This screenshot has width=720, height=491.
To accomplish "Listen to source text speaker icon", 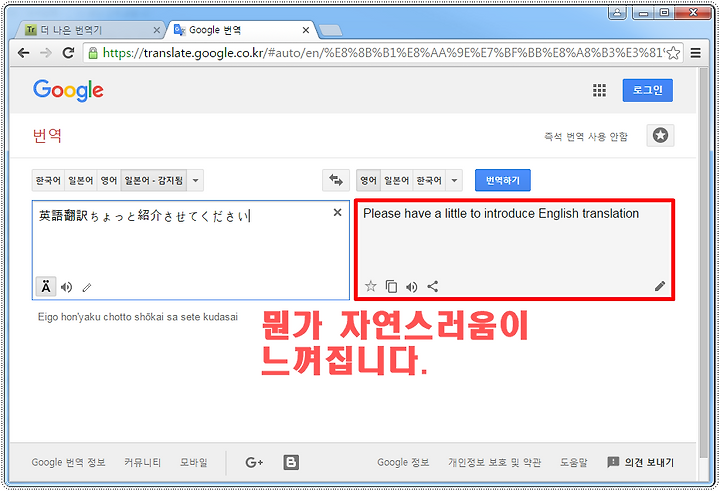I will click(67, 287).
